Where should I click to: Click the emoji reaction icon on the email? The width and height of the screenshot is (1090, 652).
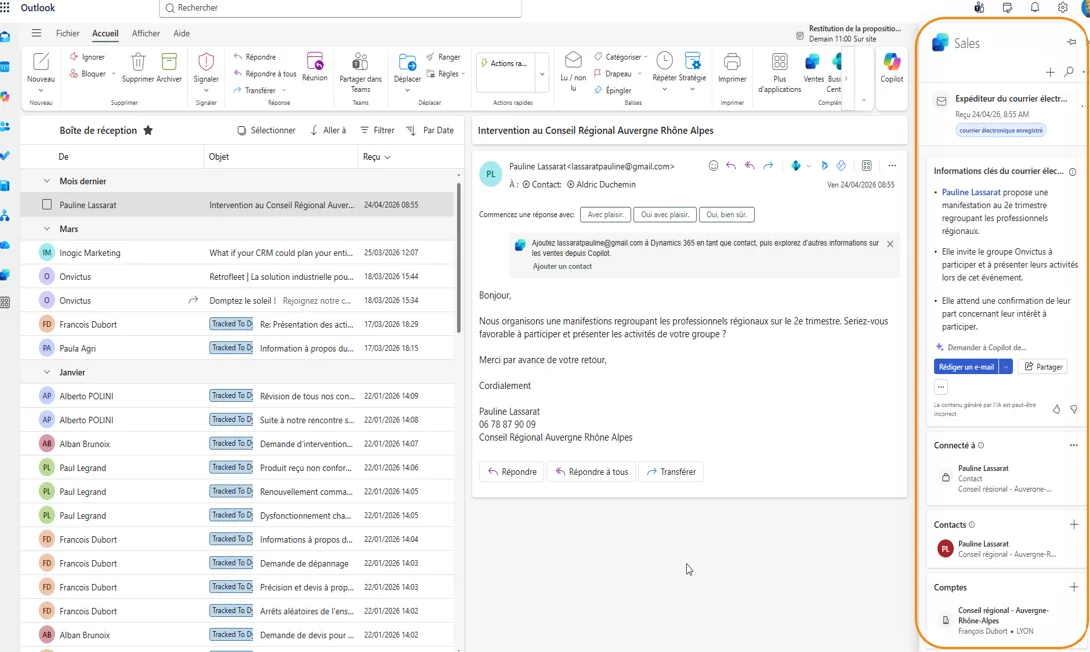pos(713,165)
